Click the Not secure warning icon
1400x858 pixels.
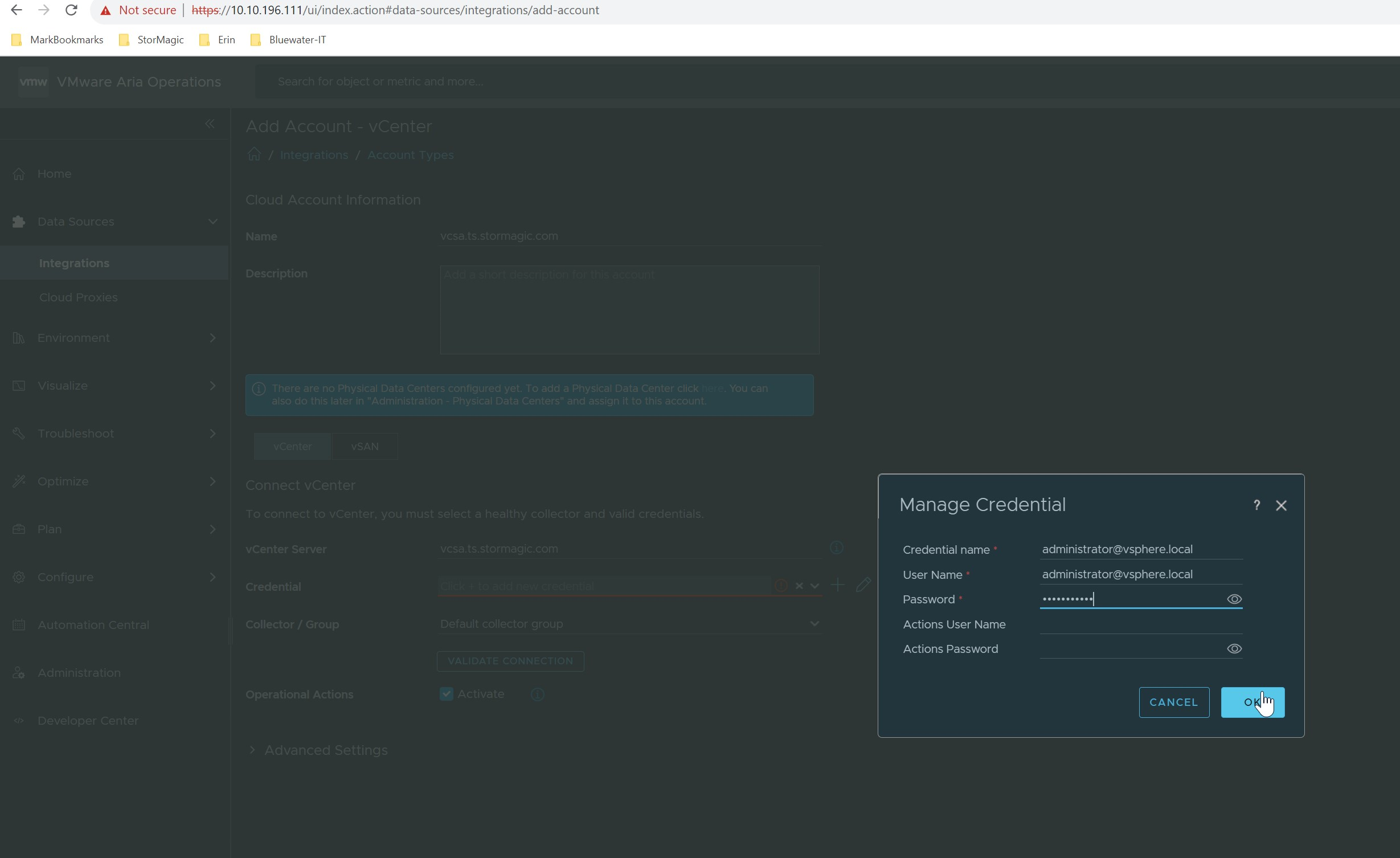(105, 10)
